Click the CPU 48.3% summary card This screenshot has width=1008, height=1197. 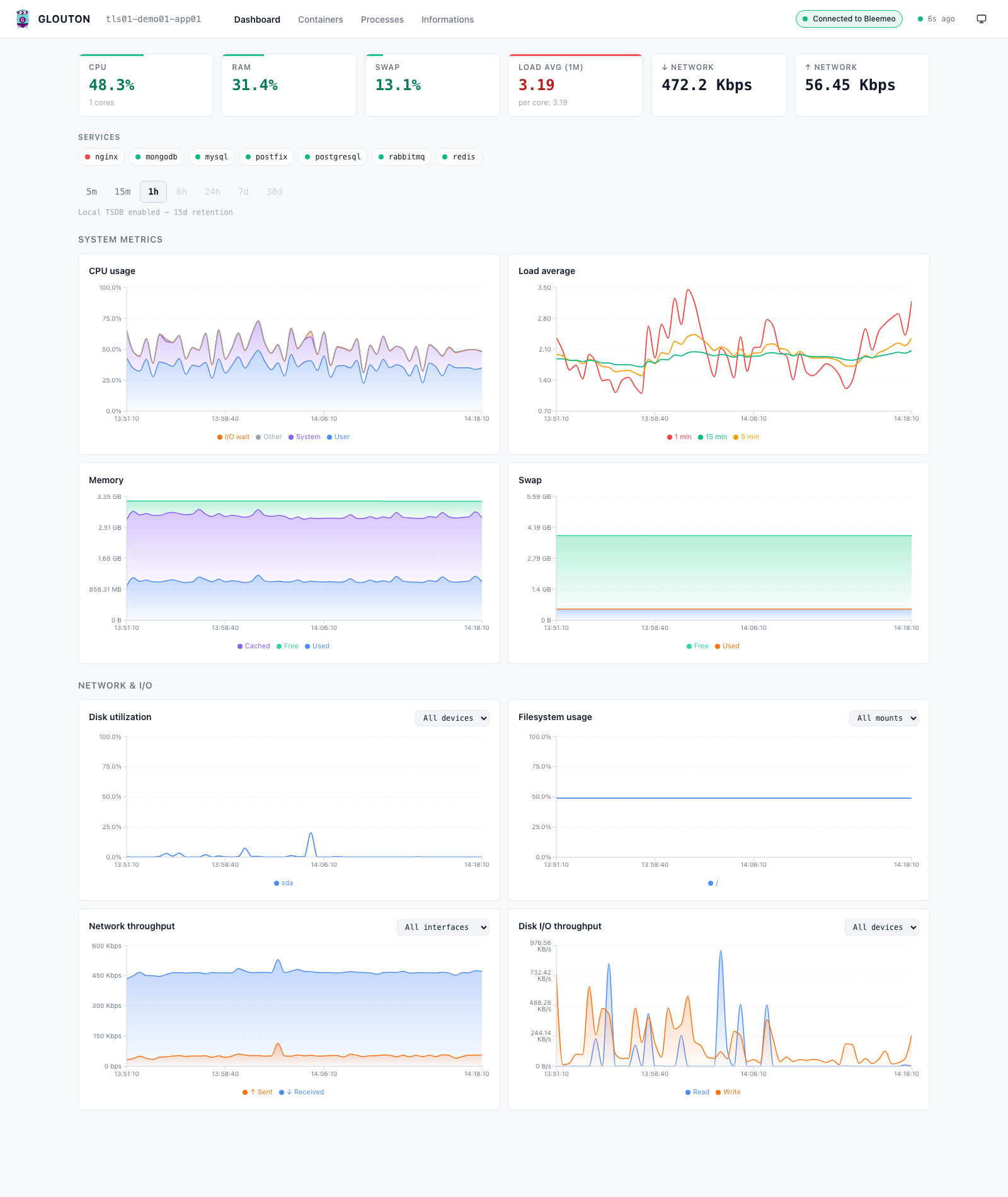point(146,85)
